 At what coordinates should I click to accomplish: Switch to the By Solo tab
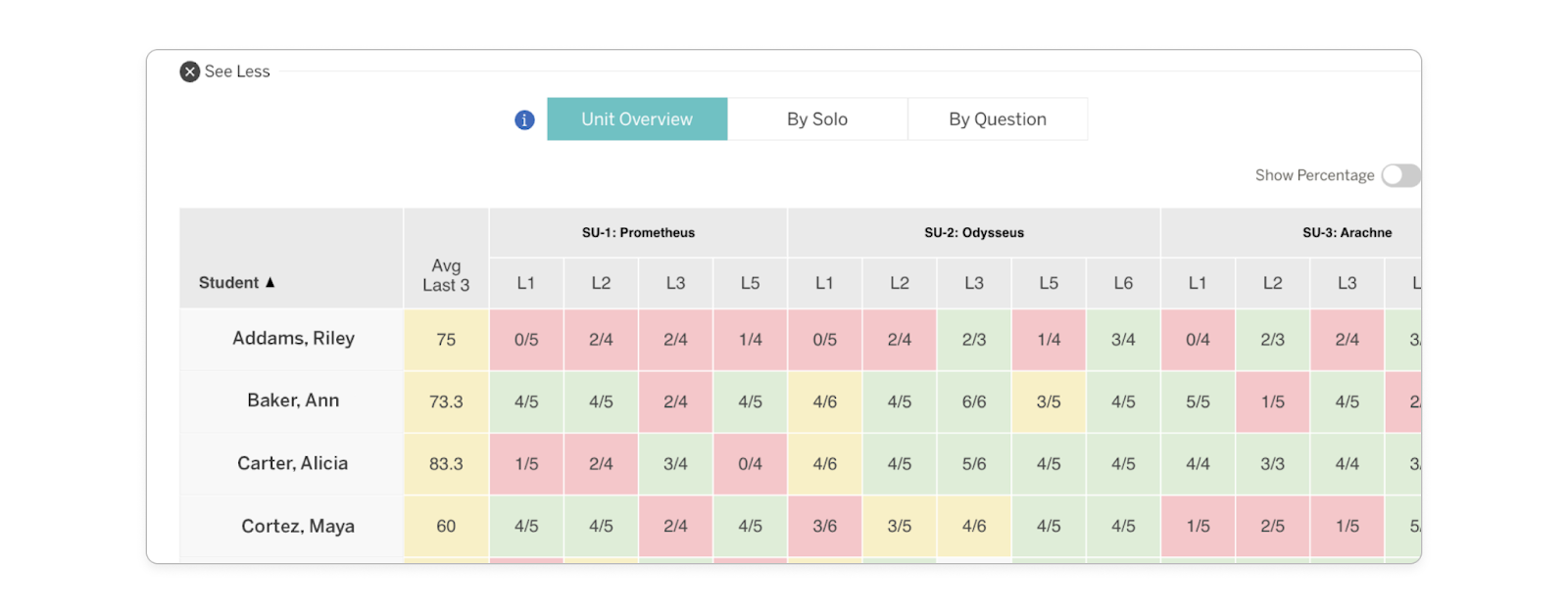click(x=818, y=118)
